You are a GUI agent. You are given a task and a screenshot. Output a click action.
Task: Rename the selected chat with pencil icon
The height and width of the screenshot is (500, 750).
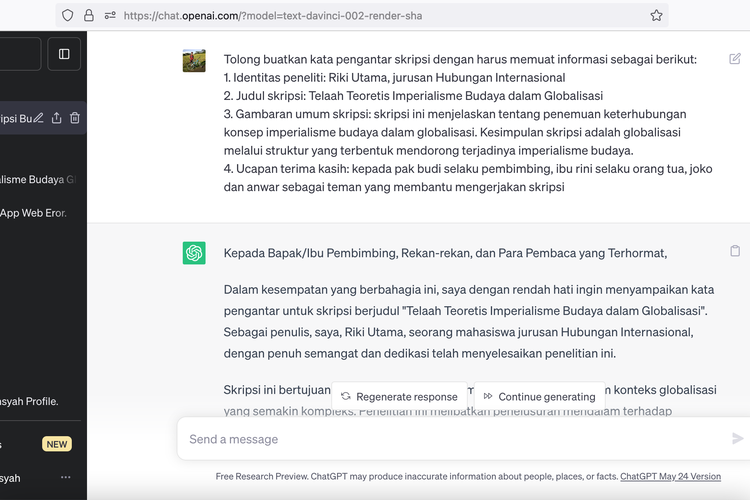39,118
